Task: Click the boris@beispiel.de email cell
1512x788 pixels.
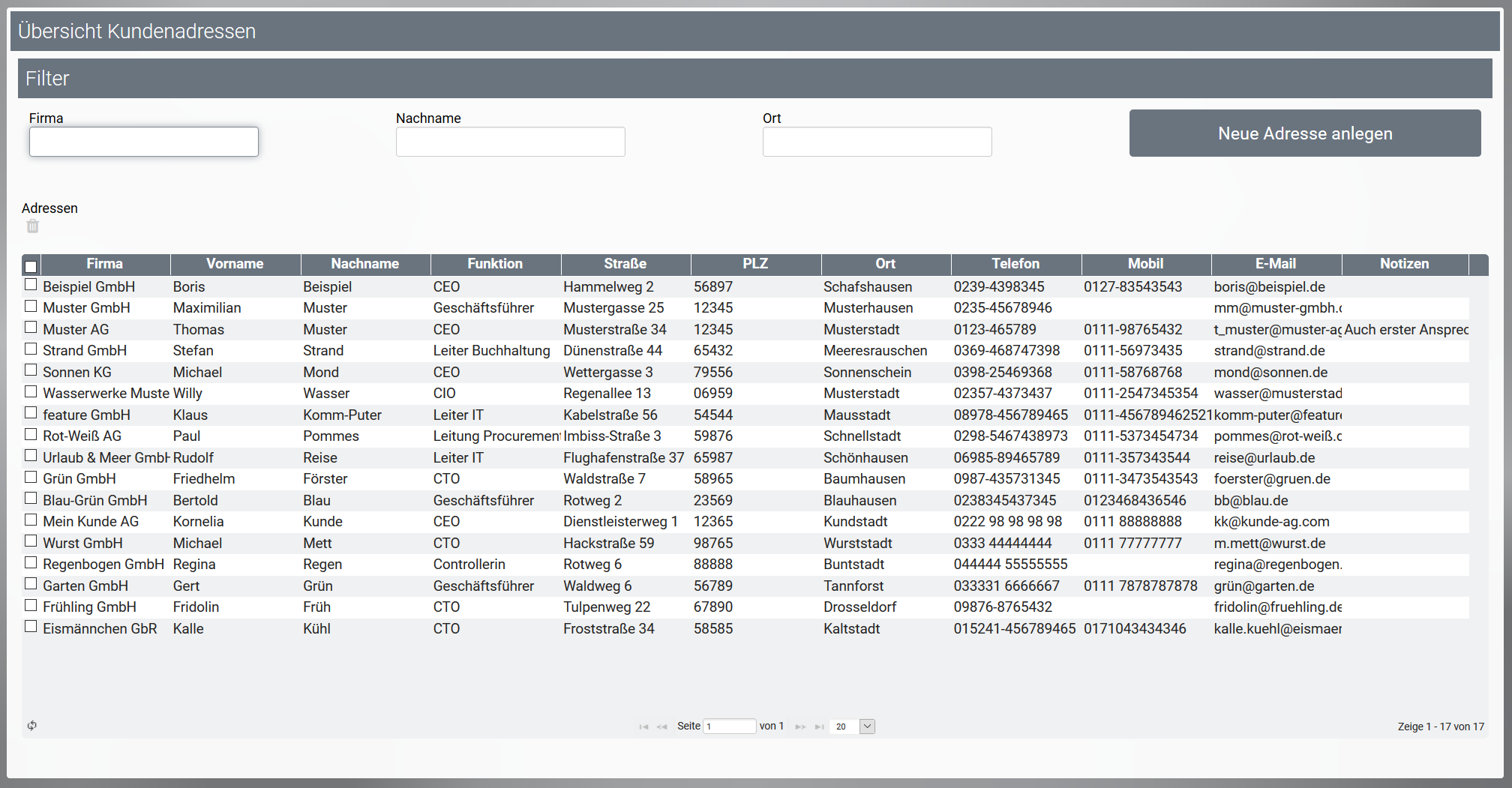Action: 1269,287
